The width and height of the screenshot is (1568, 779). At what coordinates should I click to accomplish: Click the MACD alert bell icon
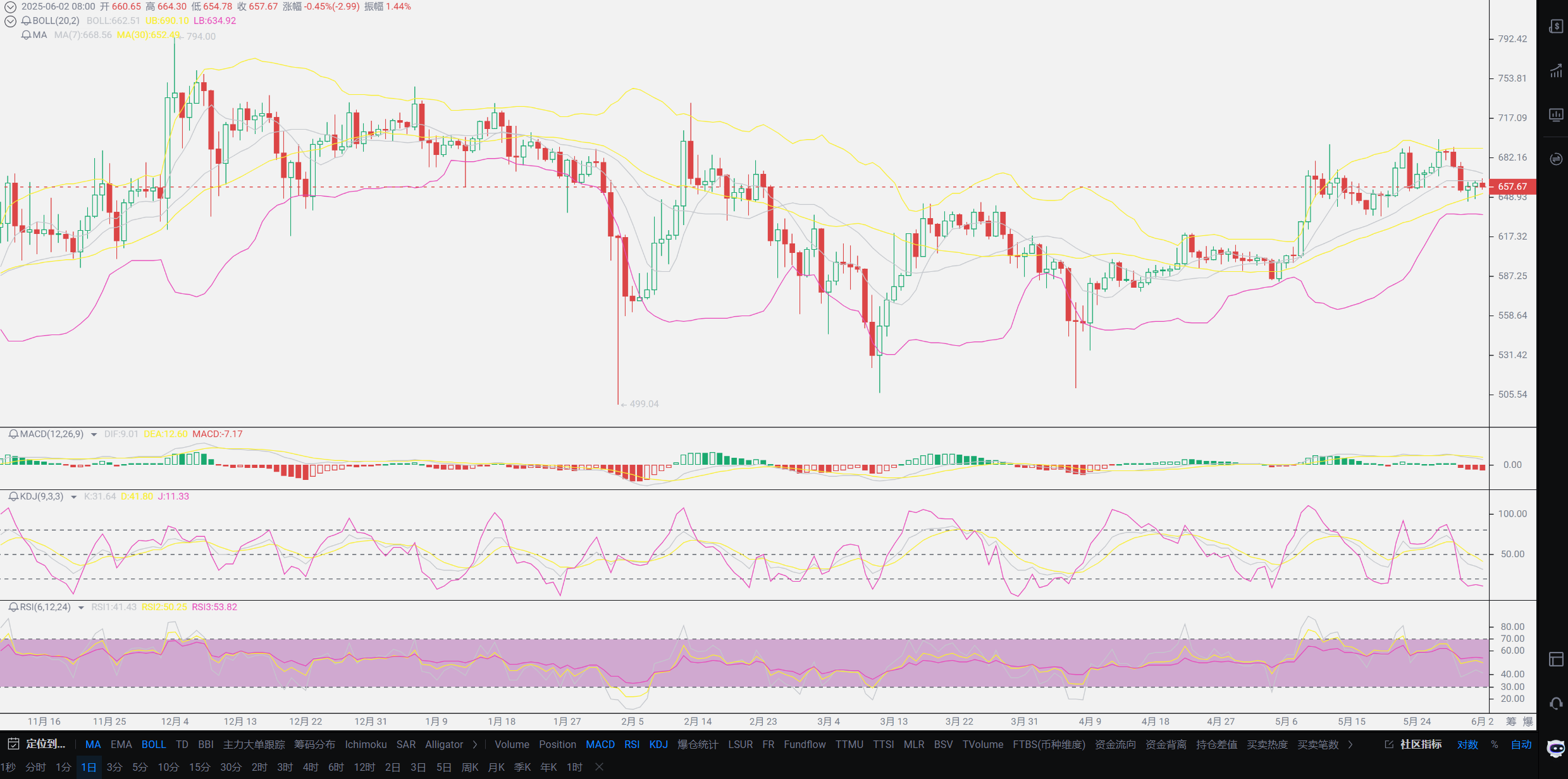(13, 434)
